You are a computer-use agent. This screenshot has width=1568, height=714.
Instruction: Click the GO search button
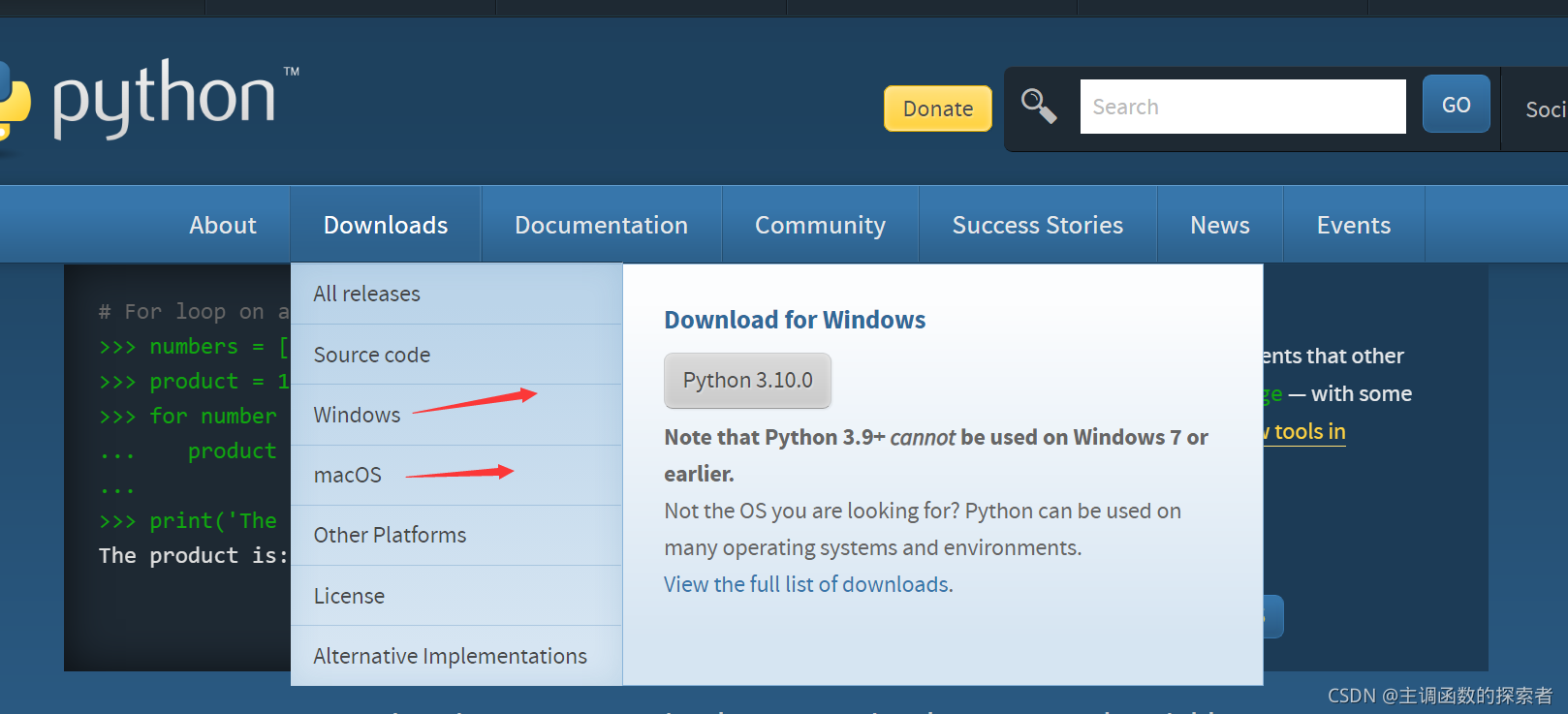[x=1456, y=105]
